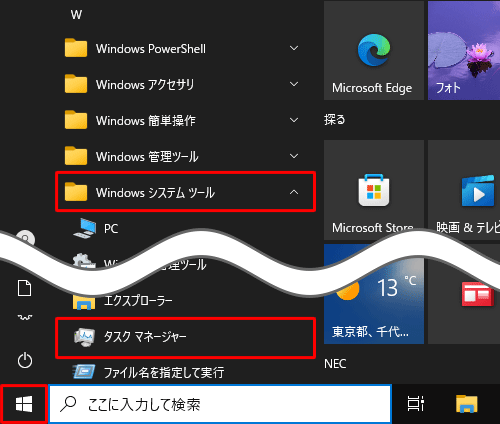Click the Windows 簡単操作 label text

(146, 121)
